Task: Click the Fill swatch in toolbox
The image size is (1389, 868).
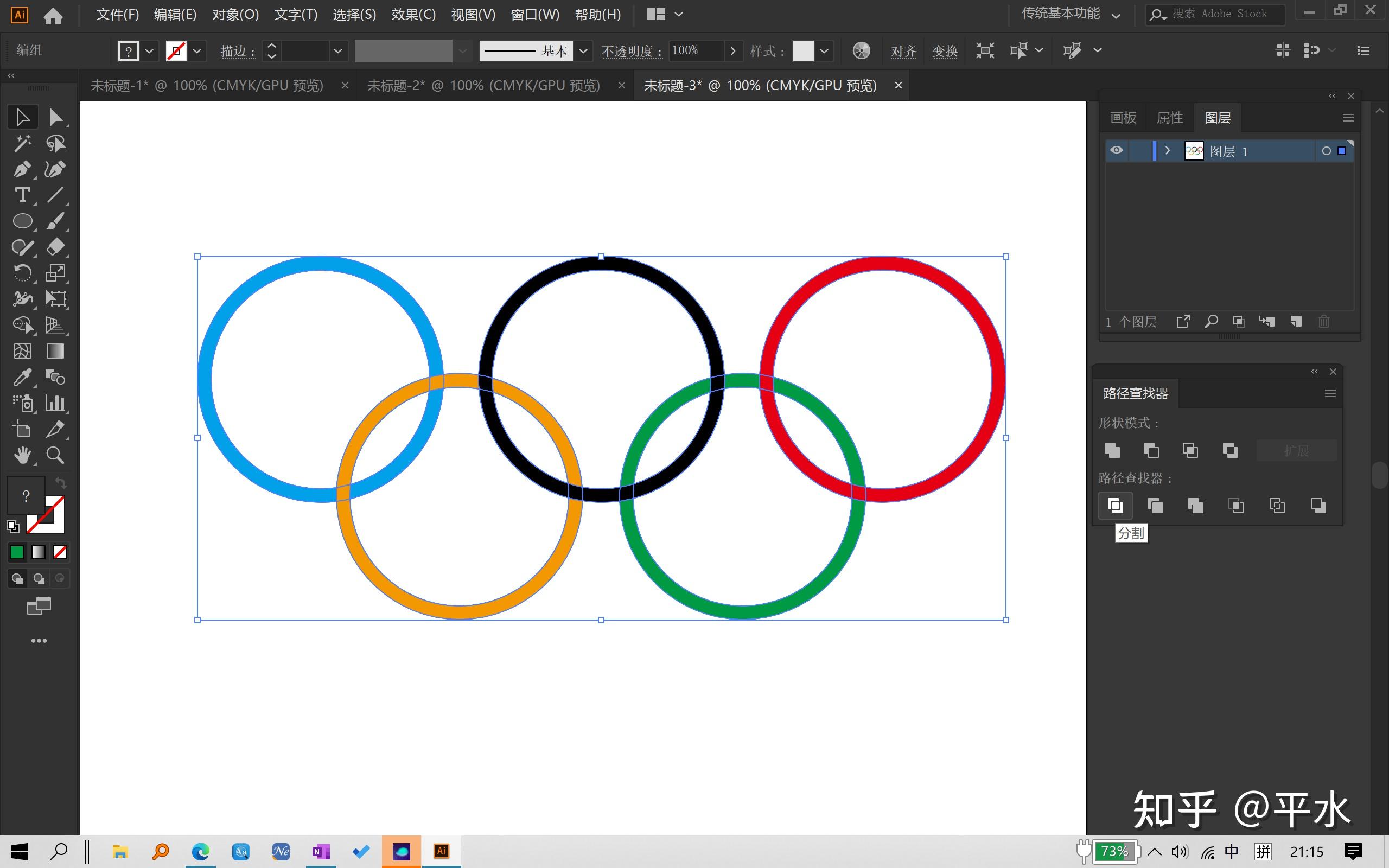Action: pyautogui.click(x=26, y=495)
